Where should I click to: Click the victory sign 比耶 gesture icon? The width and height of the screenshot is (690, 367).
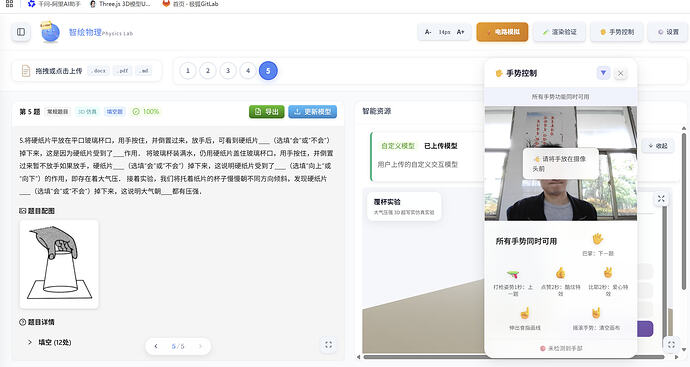[x=608, y=272]
